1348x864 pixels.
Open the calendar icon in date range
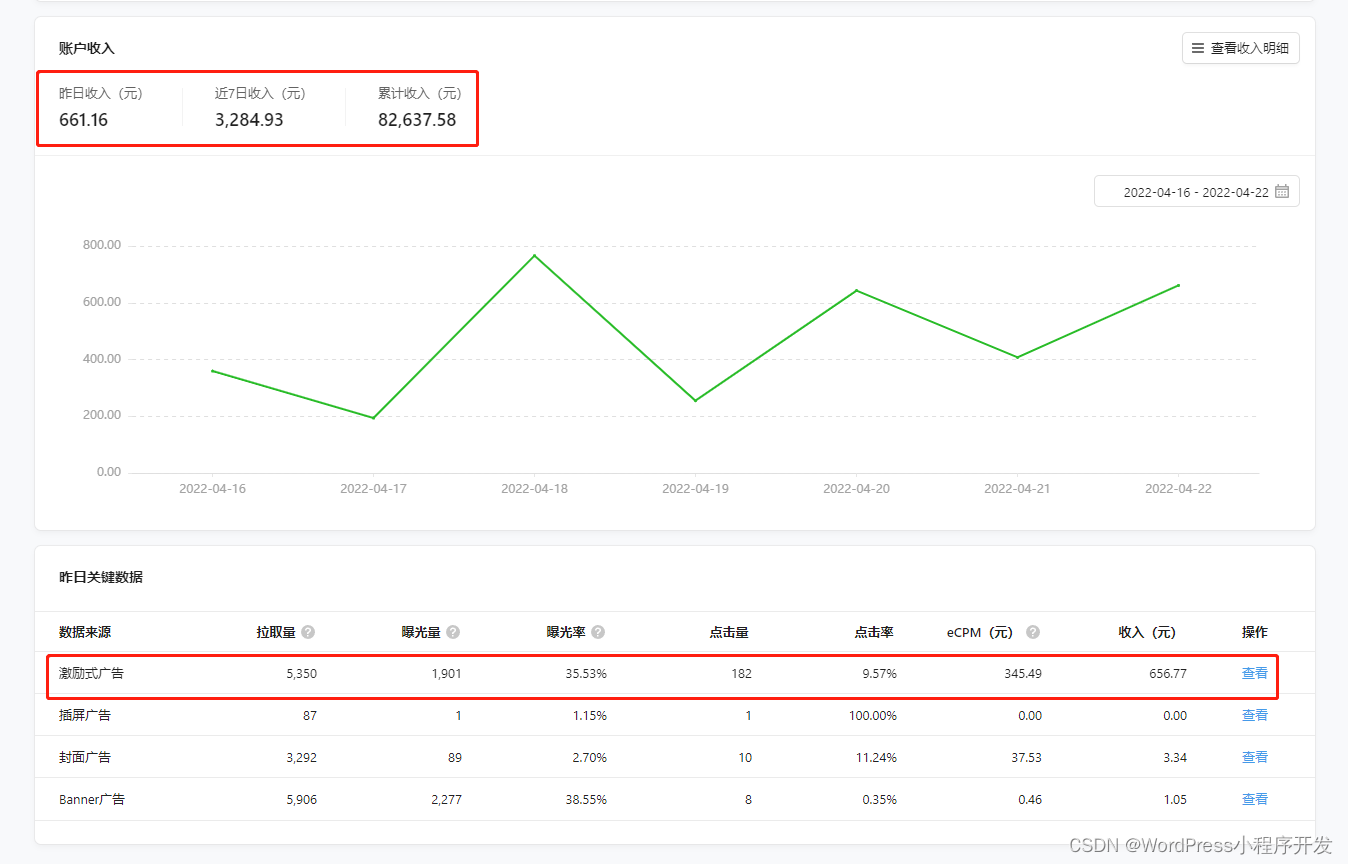(x=1282, y=192)
